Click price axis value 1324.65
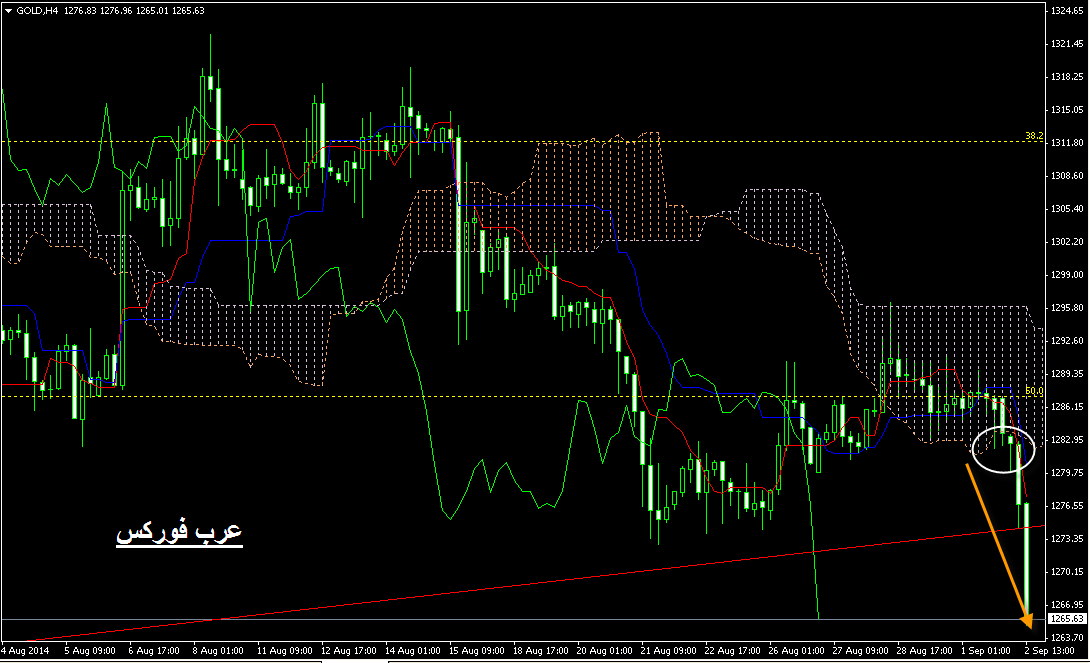Screen dimensions: 1090x663 point(1067,11)
